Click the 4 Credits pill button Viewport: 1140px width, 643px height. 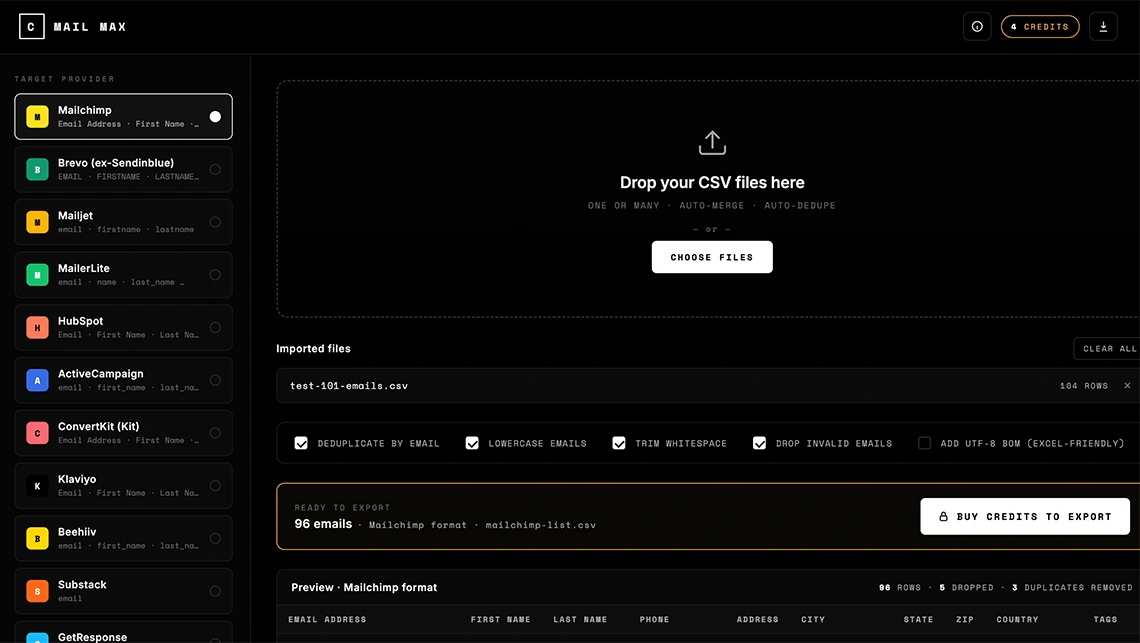pos(1040,27)
